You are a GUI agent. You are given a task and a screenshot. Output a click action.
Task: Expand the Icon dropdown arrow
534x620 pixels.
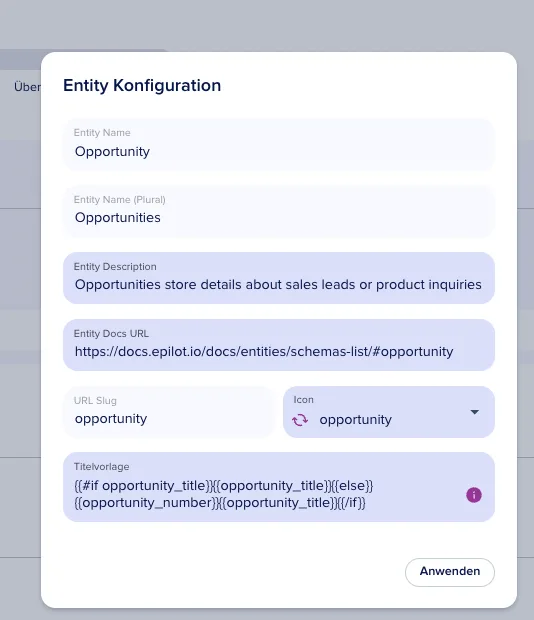click(x=474, y=412)
